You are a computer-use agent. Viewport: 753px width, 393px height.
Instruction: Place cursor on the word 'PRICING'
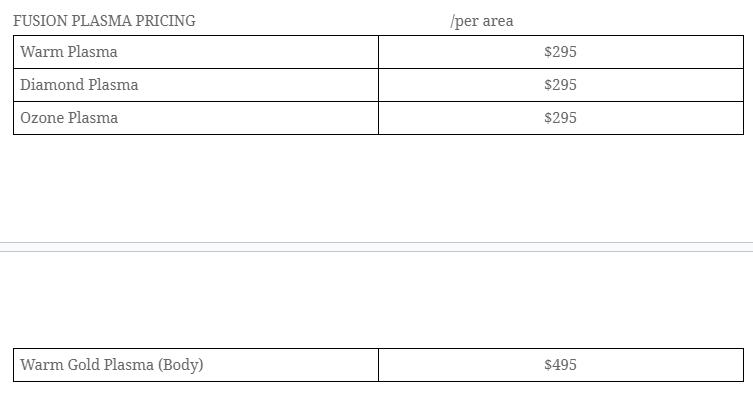point(165,21)
